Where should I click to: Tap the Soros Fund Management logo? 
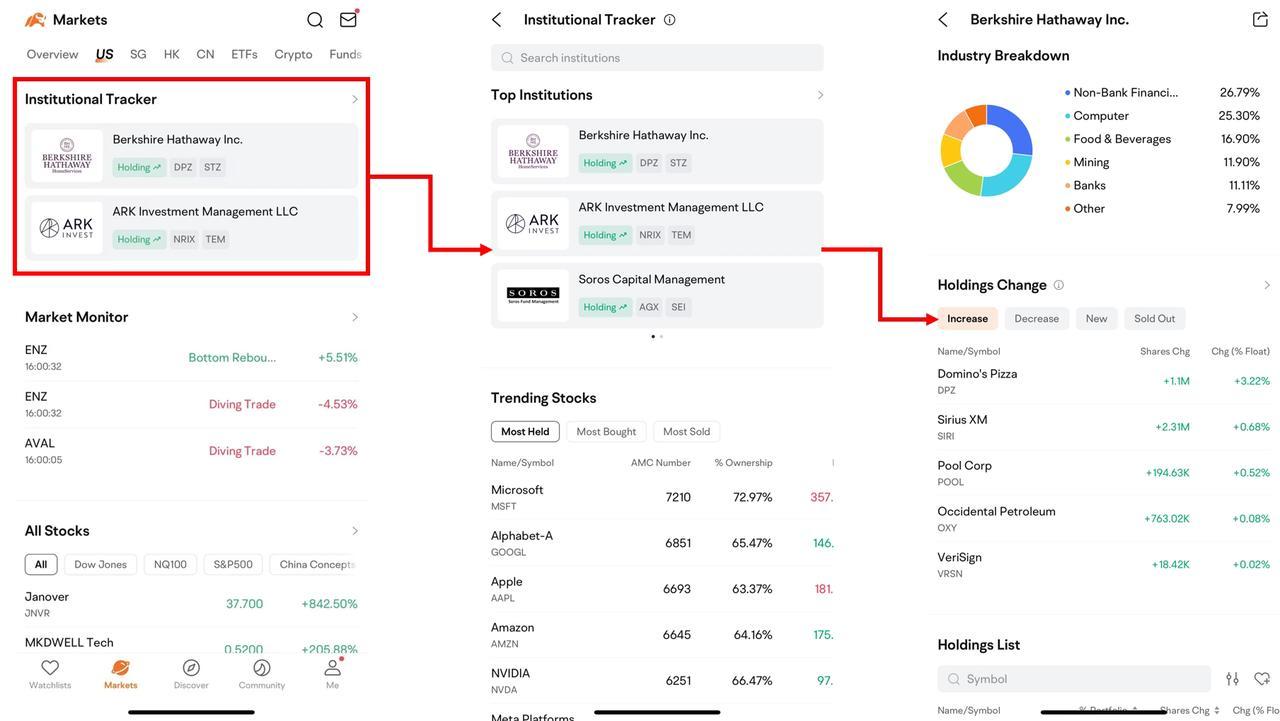533,295
